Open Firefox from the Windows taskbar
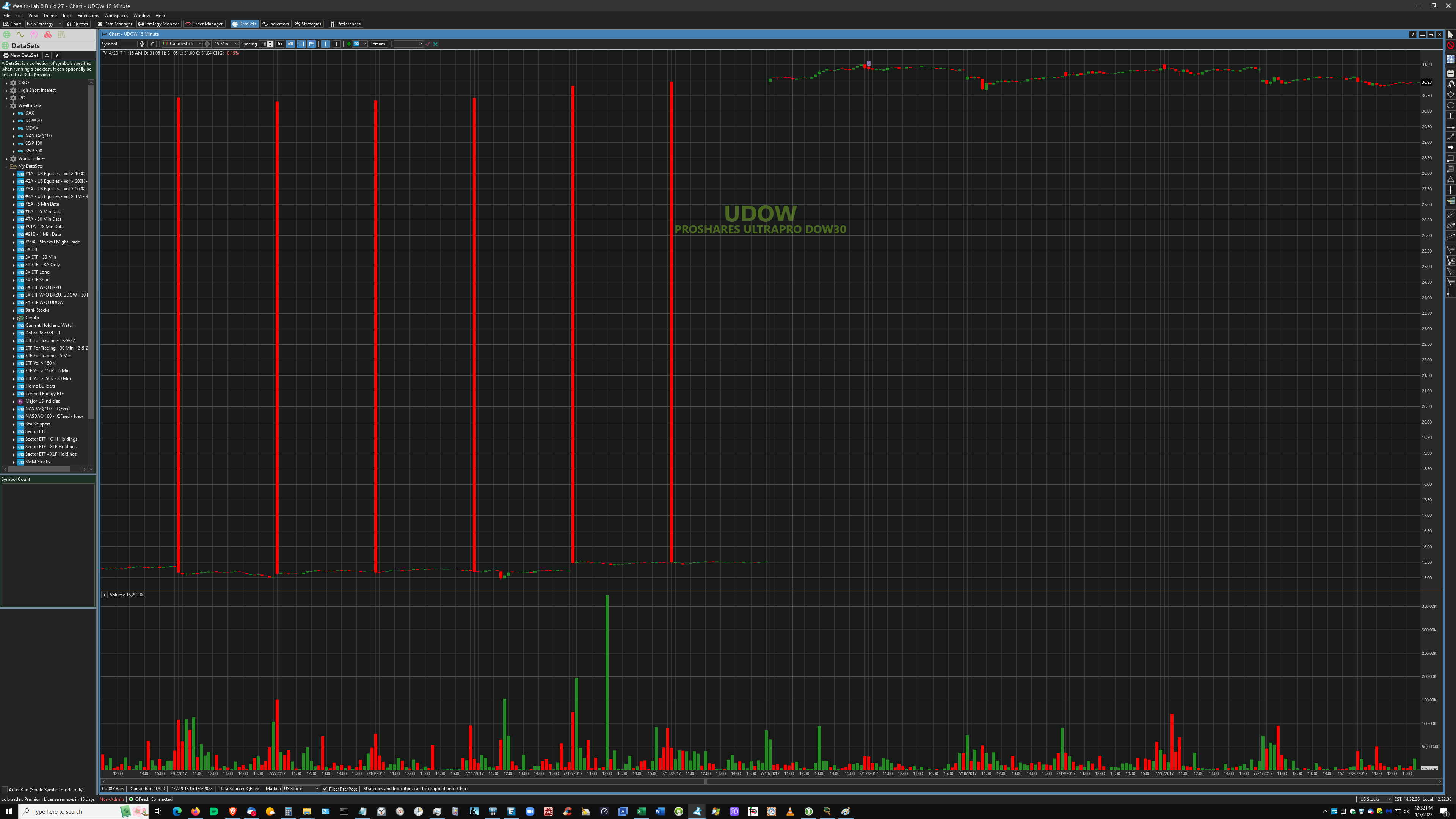Screen dimensions: 1456x819 coord(196,811)
